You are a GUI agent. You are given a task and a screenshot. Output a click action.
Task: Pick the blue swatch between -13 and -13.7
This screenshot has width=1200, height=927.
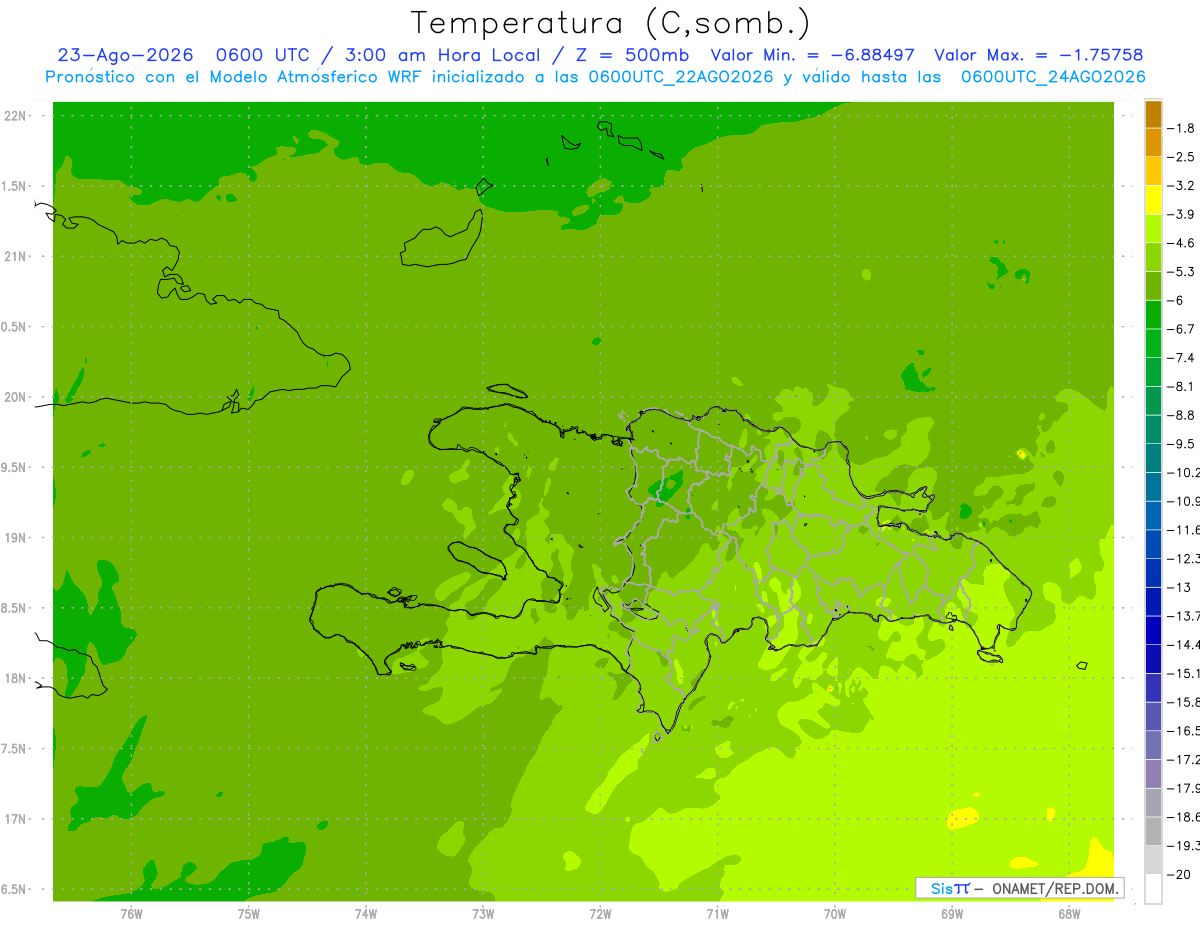(x=1153, y=602)
